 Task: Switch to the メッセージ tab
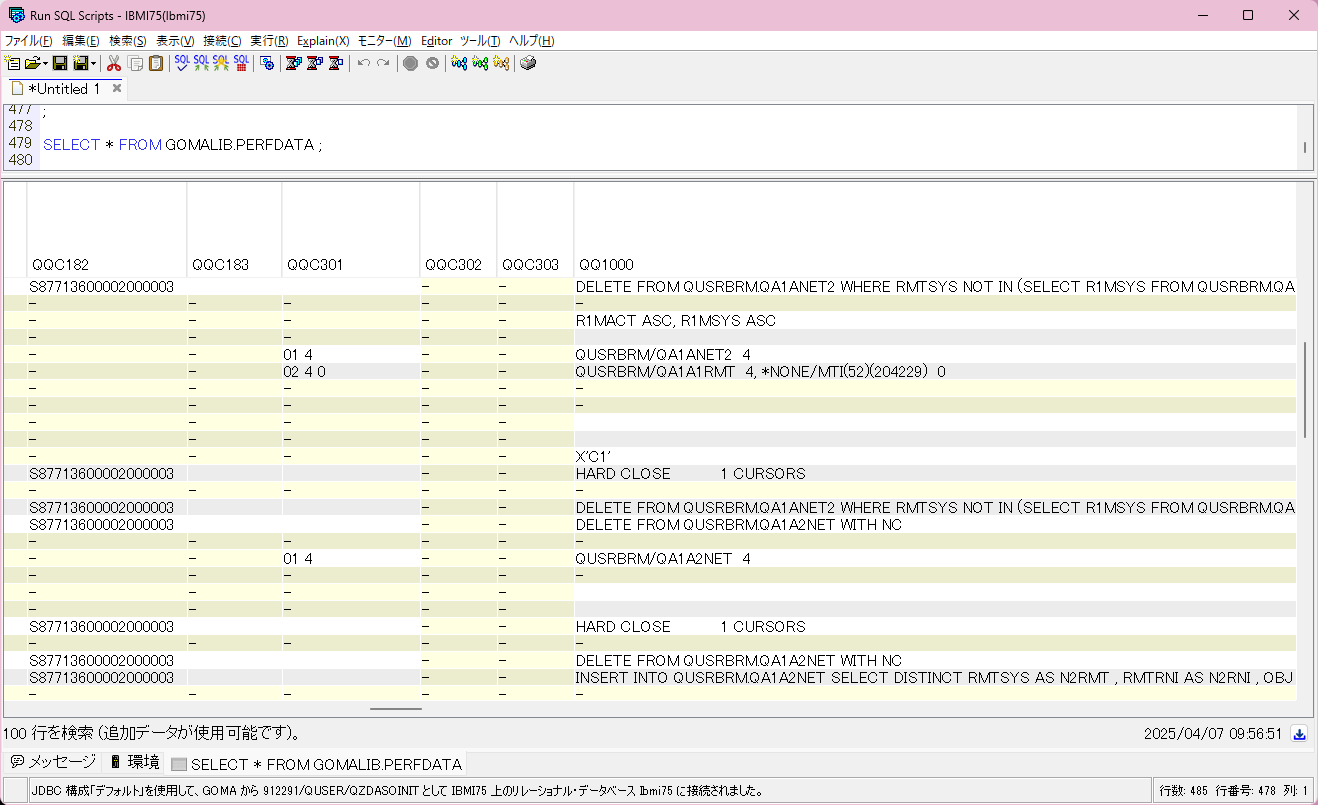tap(53, 762)
